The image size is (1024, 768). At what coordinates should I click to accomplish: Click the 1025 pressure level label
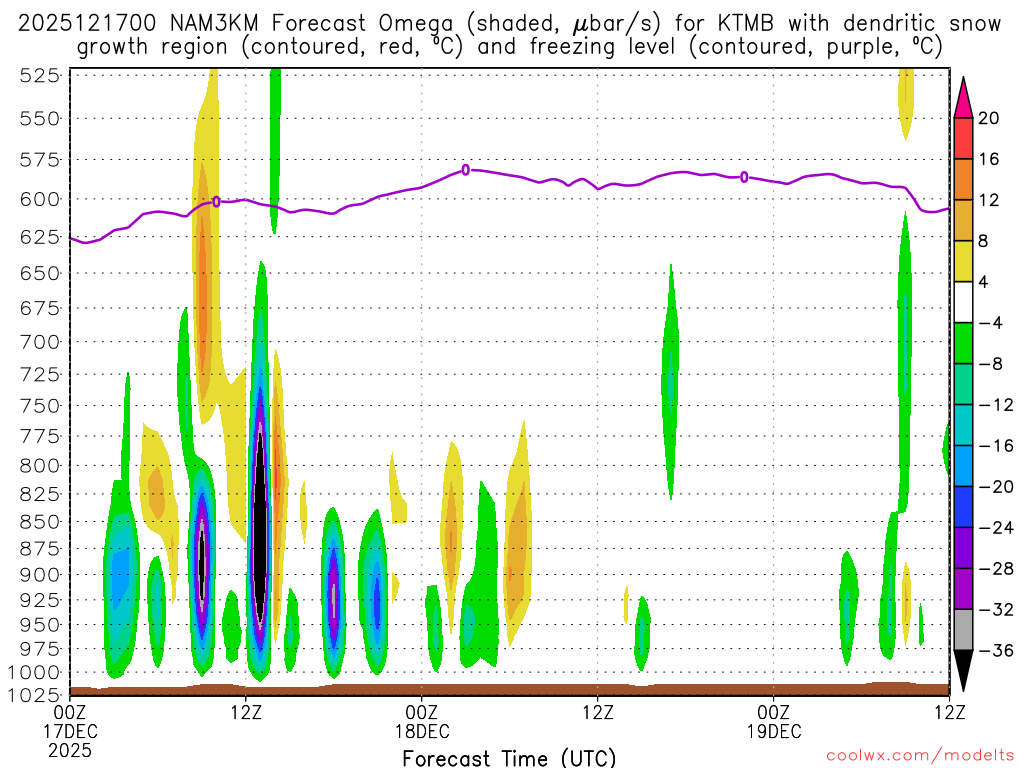34,694
